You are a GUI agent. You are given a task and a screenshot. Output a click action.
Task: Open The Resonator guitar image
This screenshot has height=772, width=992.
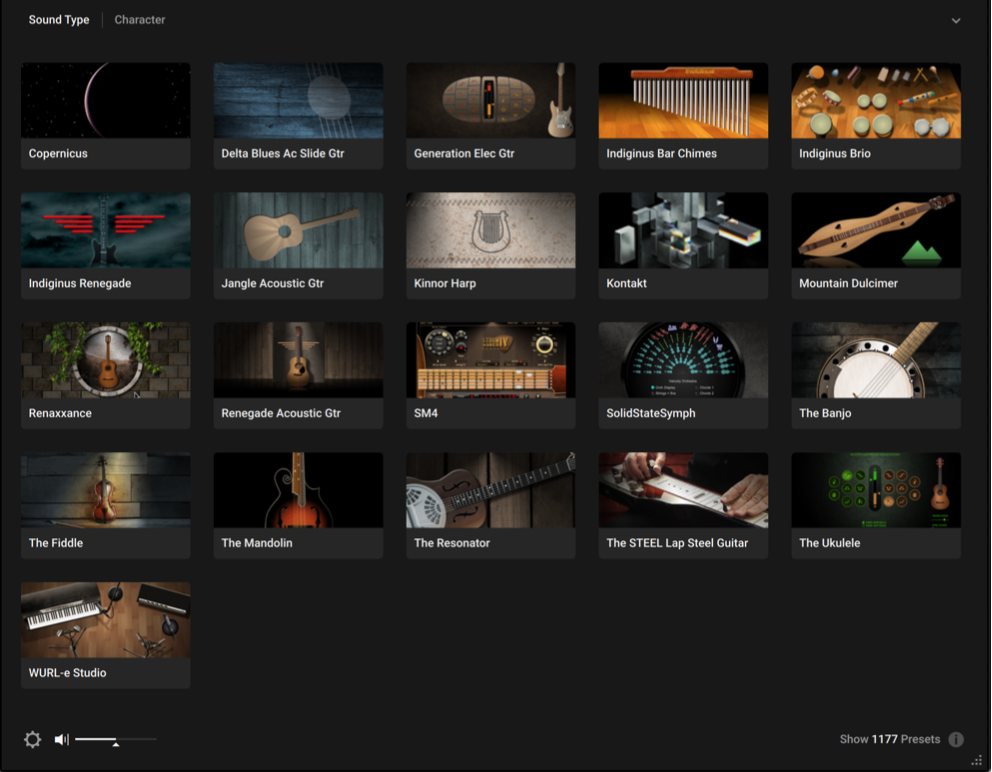point(491,490)
